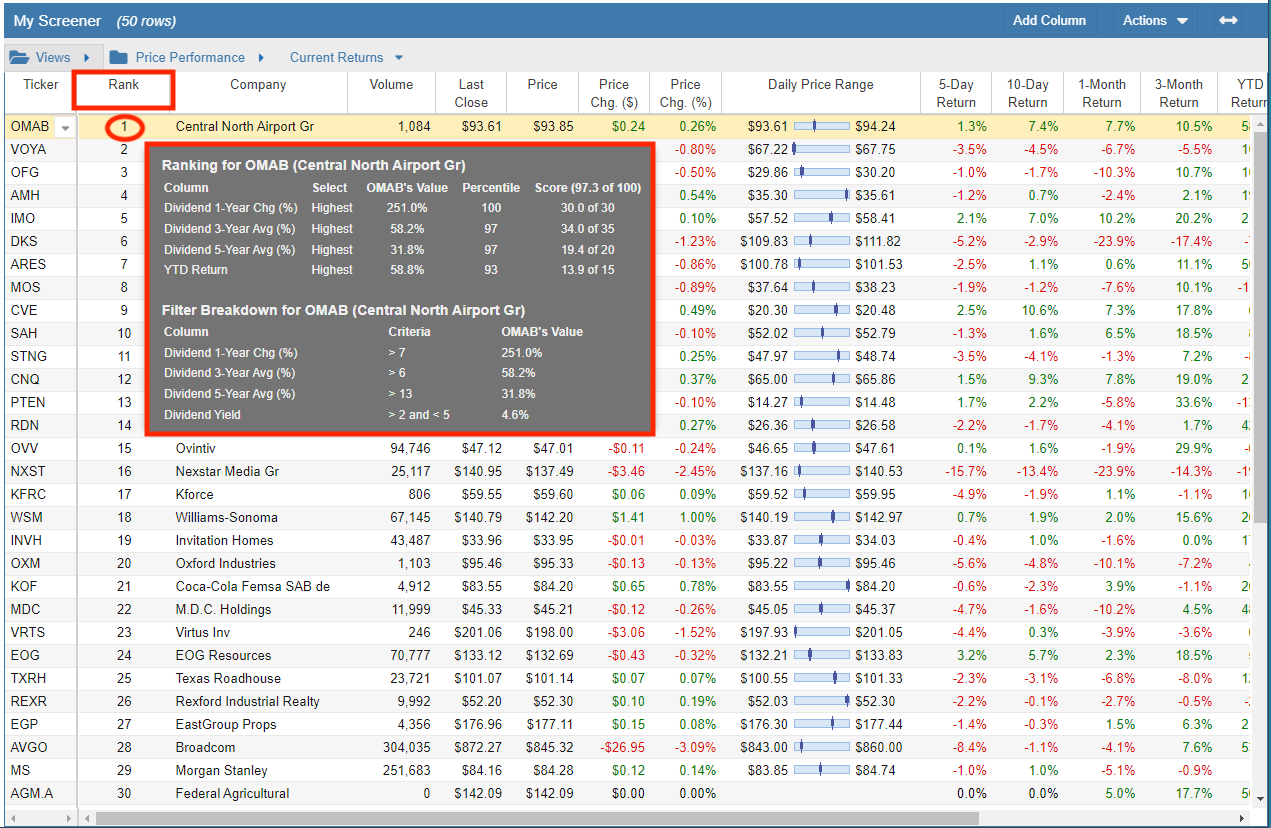
Task: Click the vertical scrollbar on the right
Action: (1262, 300)
